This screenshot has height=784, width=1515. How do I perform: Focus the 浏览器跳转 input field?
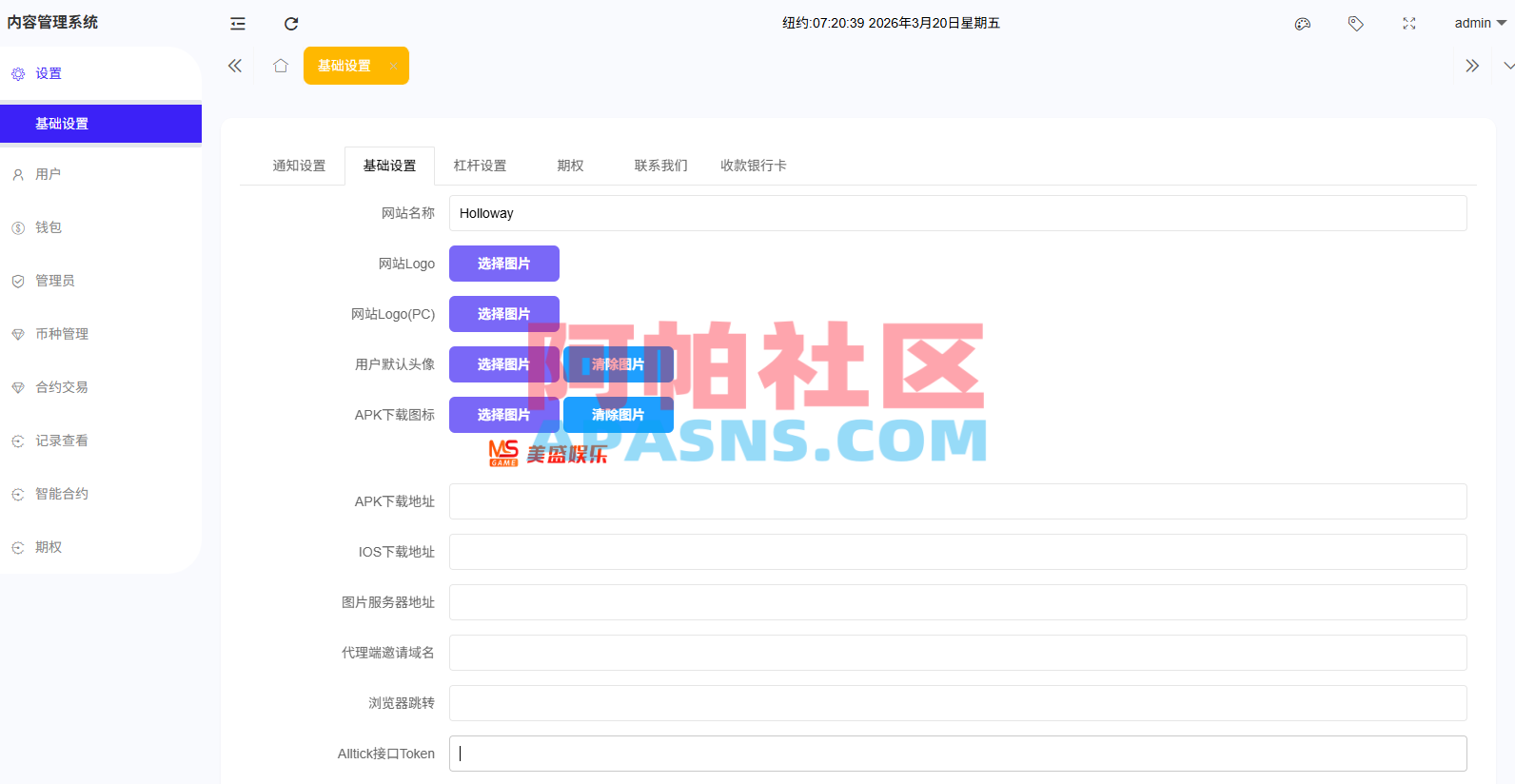tap(957, 703)
